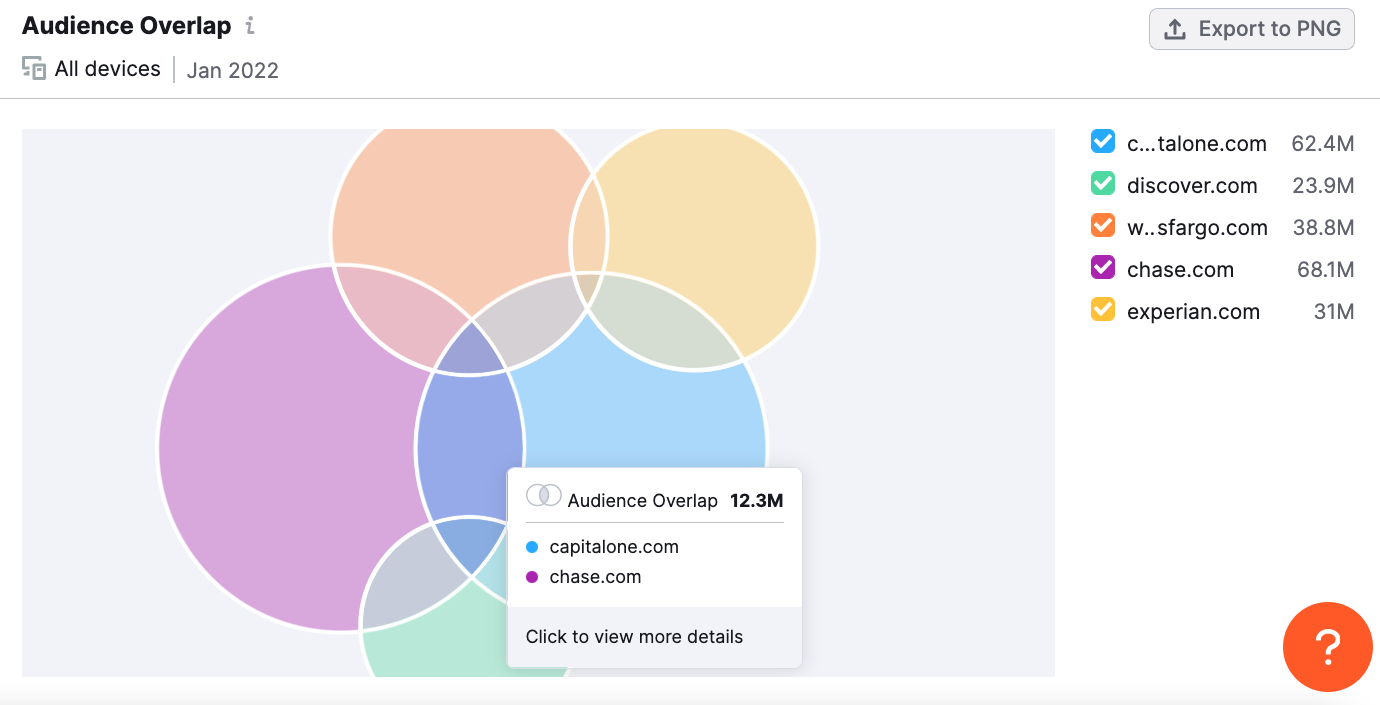Image resolution: width=1380 pixels, height=705 pixels.
Task: Uncheck the capitalone.com legend checkbox
Action: tap(1103, 142)
